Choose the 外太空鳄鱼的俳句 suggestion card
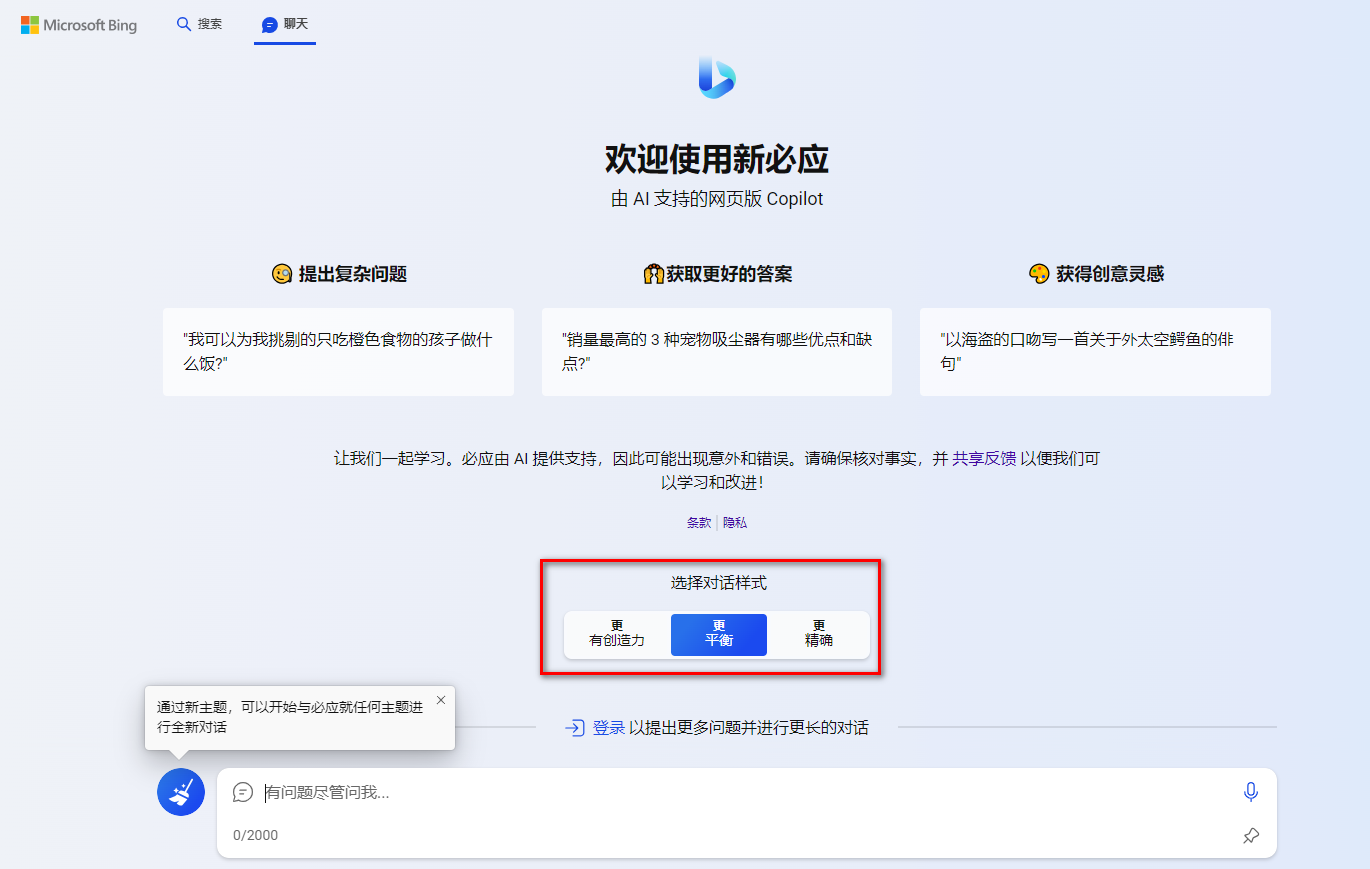The height and width of the screenshot is (869, 1370). click(x=1095, y=352)
